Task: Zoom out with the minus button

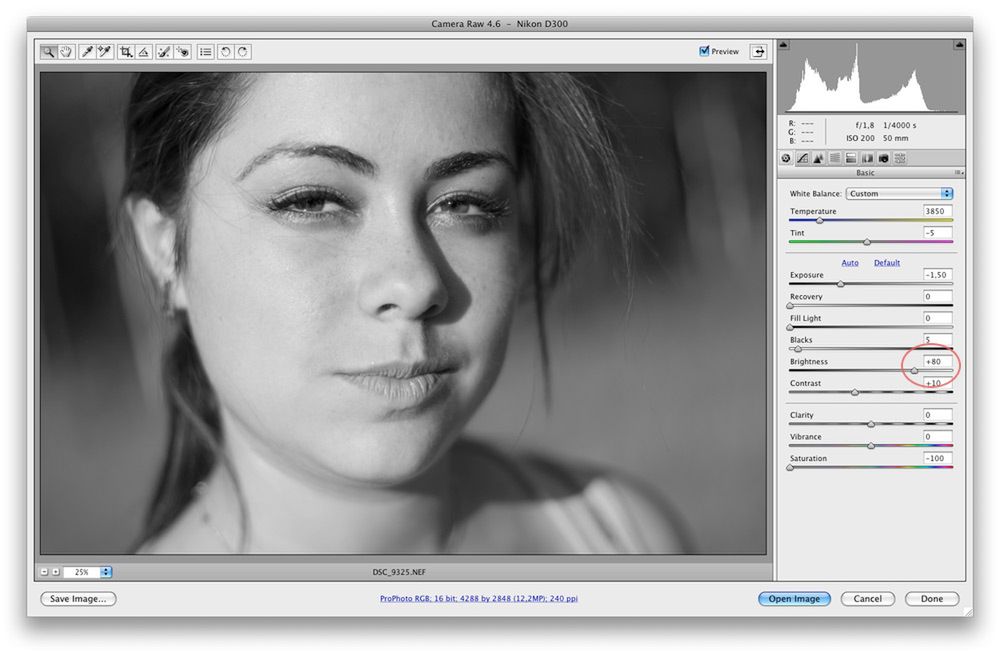Action: [x=44, y=572]
